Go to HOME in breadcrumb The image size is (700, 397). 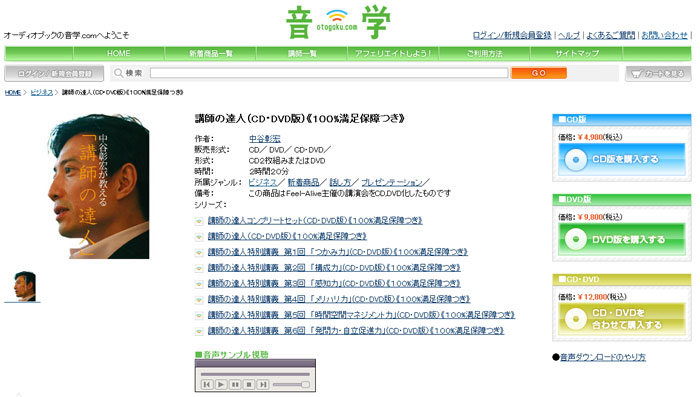point(12,92)
